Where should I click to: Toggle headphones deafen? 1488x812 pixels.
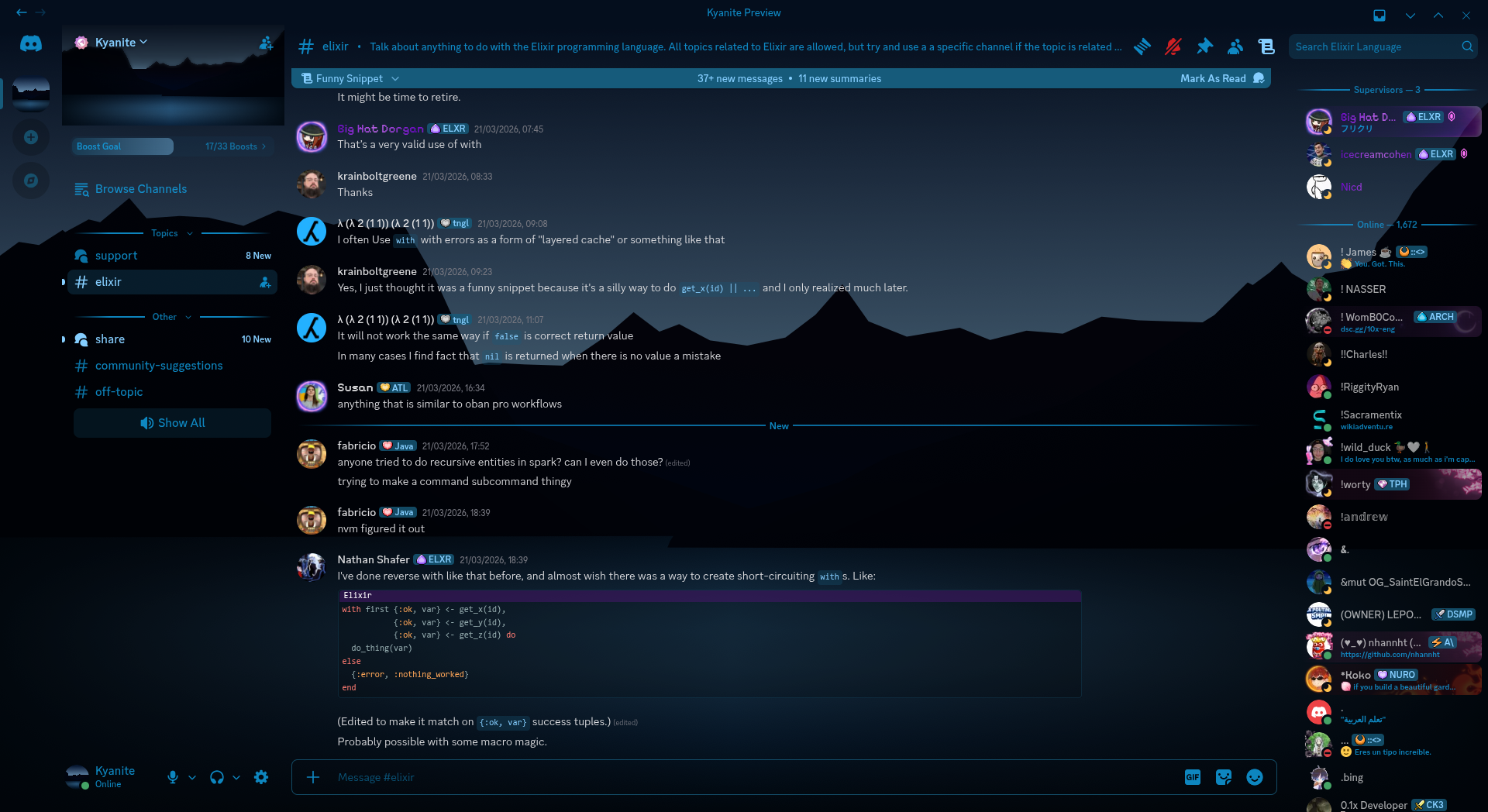pyautogui.click(x=217, y=777)
